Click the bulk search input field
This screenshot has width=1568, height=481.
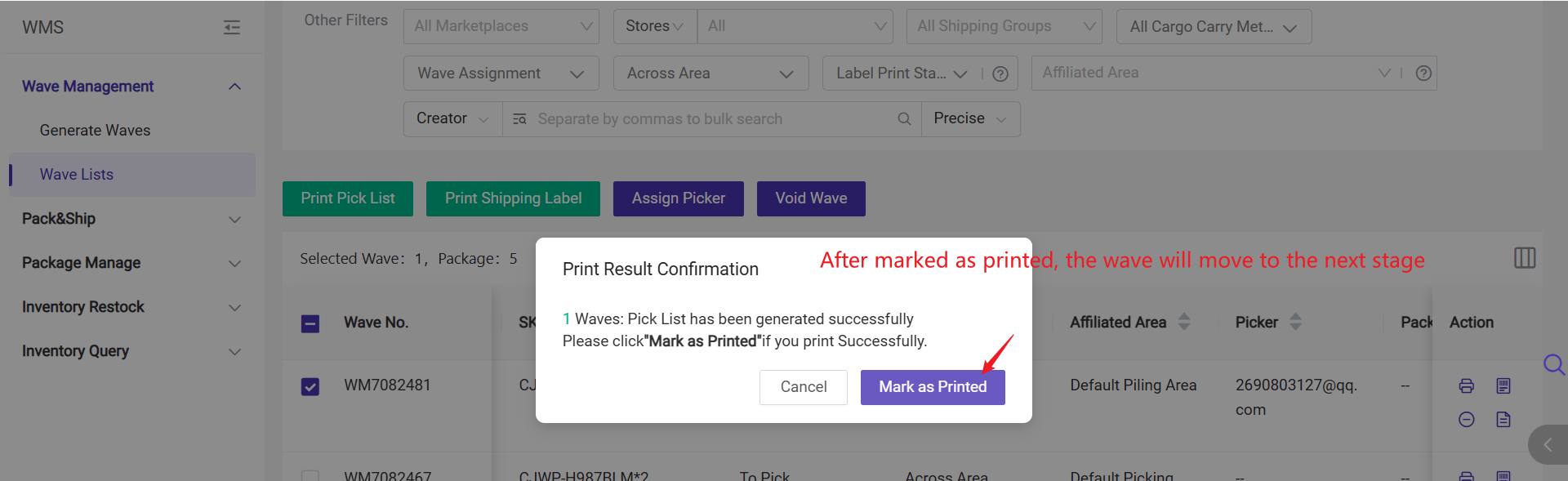(710, 119)
